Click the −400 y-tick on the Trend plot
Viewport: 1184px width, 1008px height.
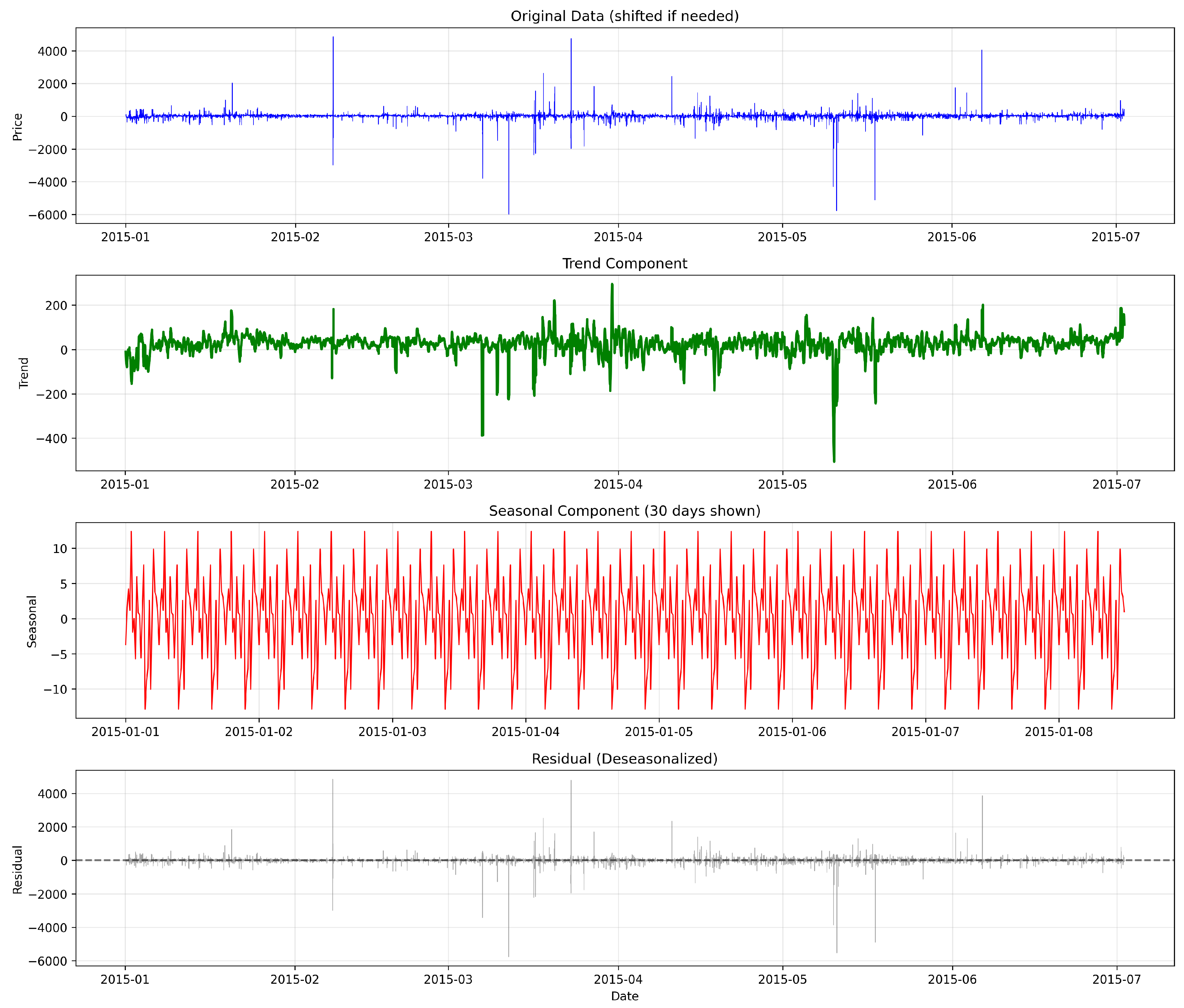pos(51,439)
